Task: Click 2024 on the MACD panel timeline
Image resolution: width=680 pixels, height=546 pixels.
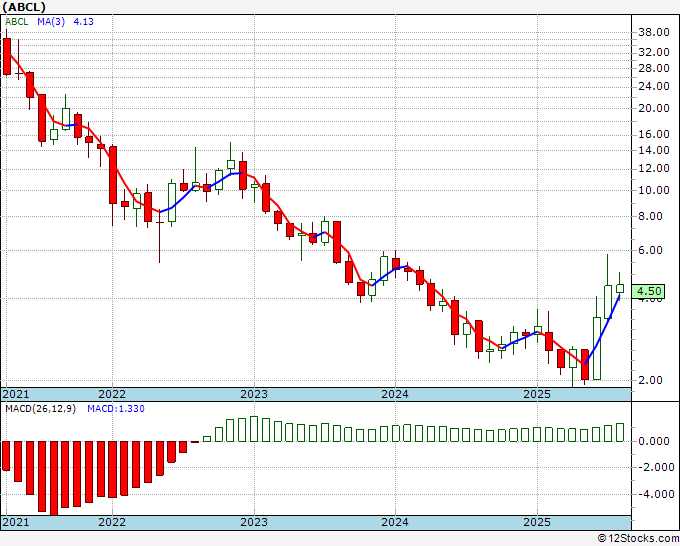Action: point(395,522)
